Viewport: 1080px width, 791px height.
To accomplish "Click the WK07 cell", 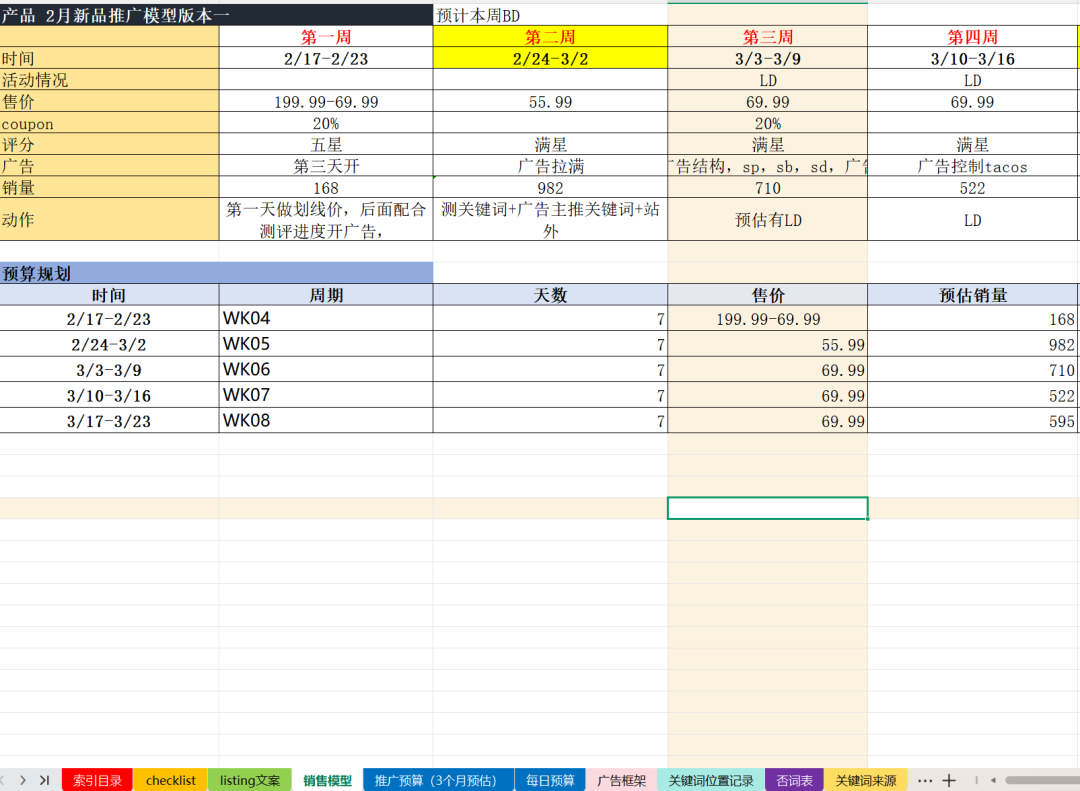I will (x=326, y=395).
